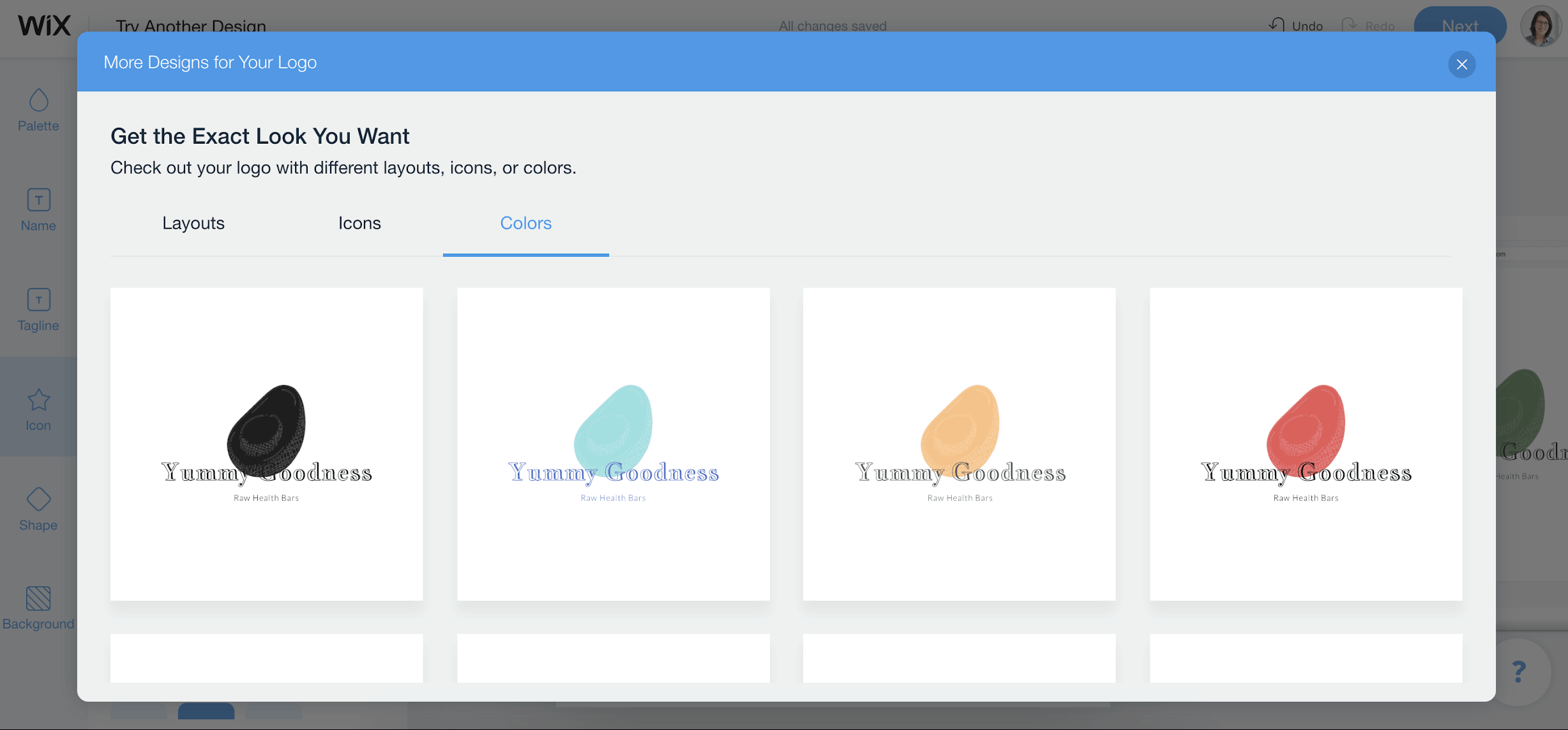Viewport: 1568px width, 730px height.
Task: Select the orange avocado logo variant
Action: [x=960, y=444]
